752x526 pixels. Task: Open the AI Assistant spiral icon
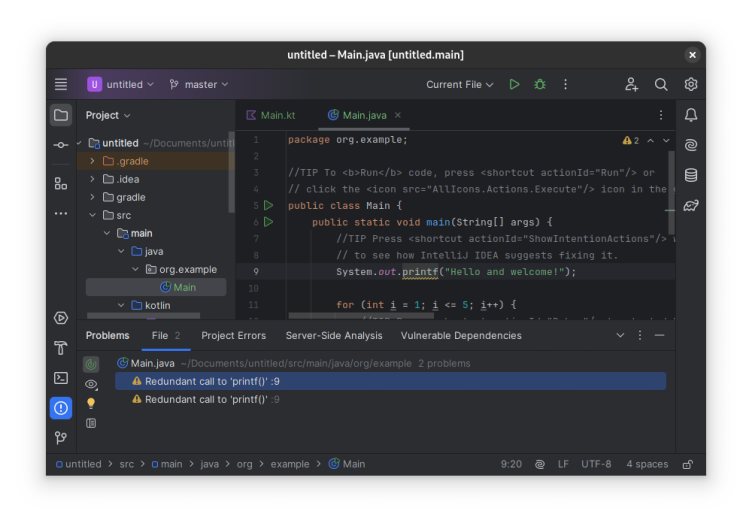click(691, 145)
